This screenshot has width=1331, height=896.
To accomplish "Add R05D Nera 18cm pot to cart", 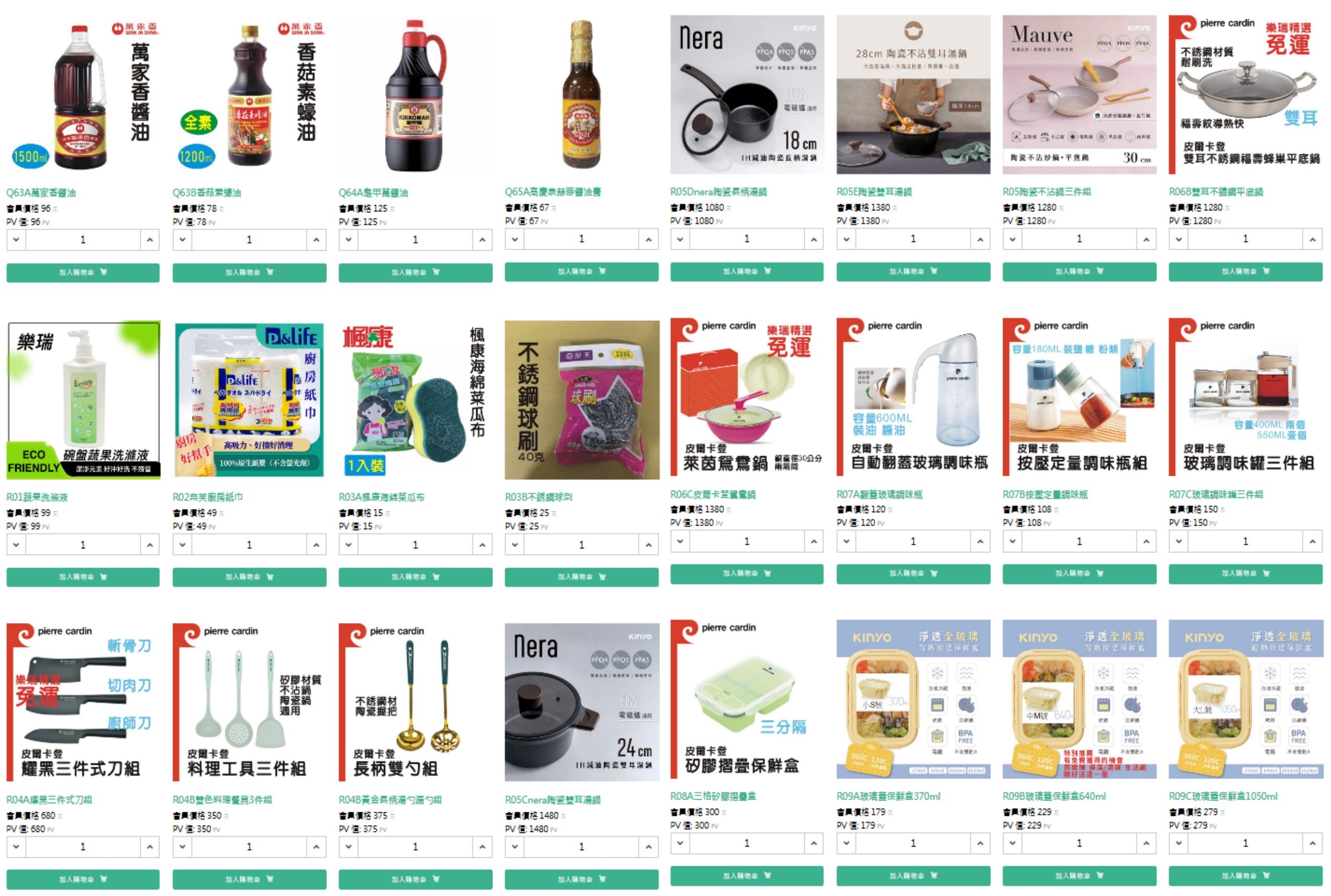I will tap(746, 271).
